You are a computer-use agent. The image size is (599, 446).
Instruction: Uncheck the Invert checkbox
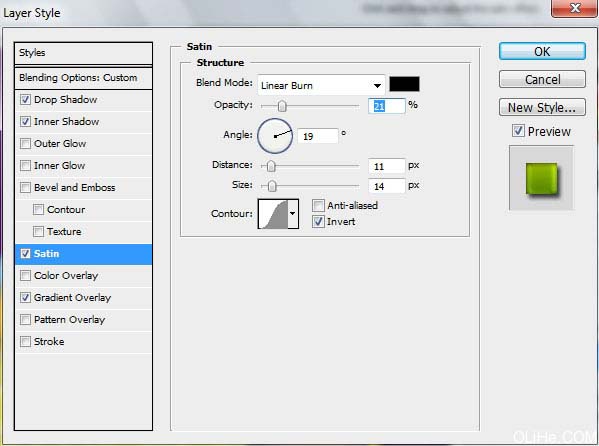coord(318,222)
